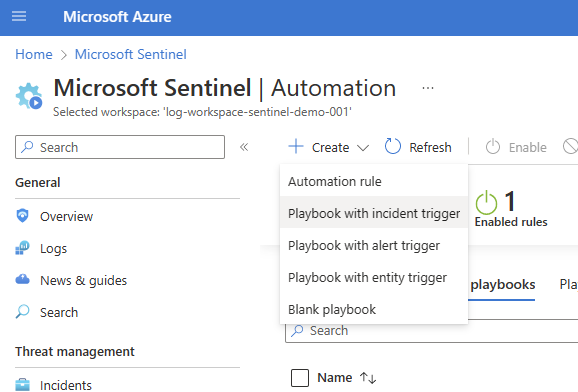This screenshot has height=392, width=578.
Task: Choose Playbook with entity trigger
Action: pyautogui.click(x=374, y=277)
